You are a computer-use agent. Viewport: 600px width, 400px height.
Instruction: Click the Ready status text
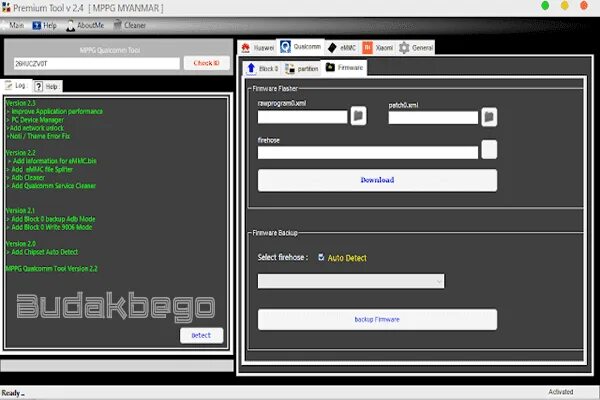pos(11,393)
